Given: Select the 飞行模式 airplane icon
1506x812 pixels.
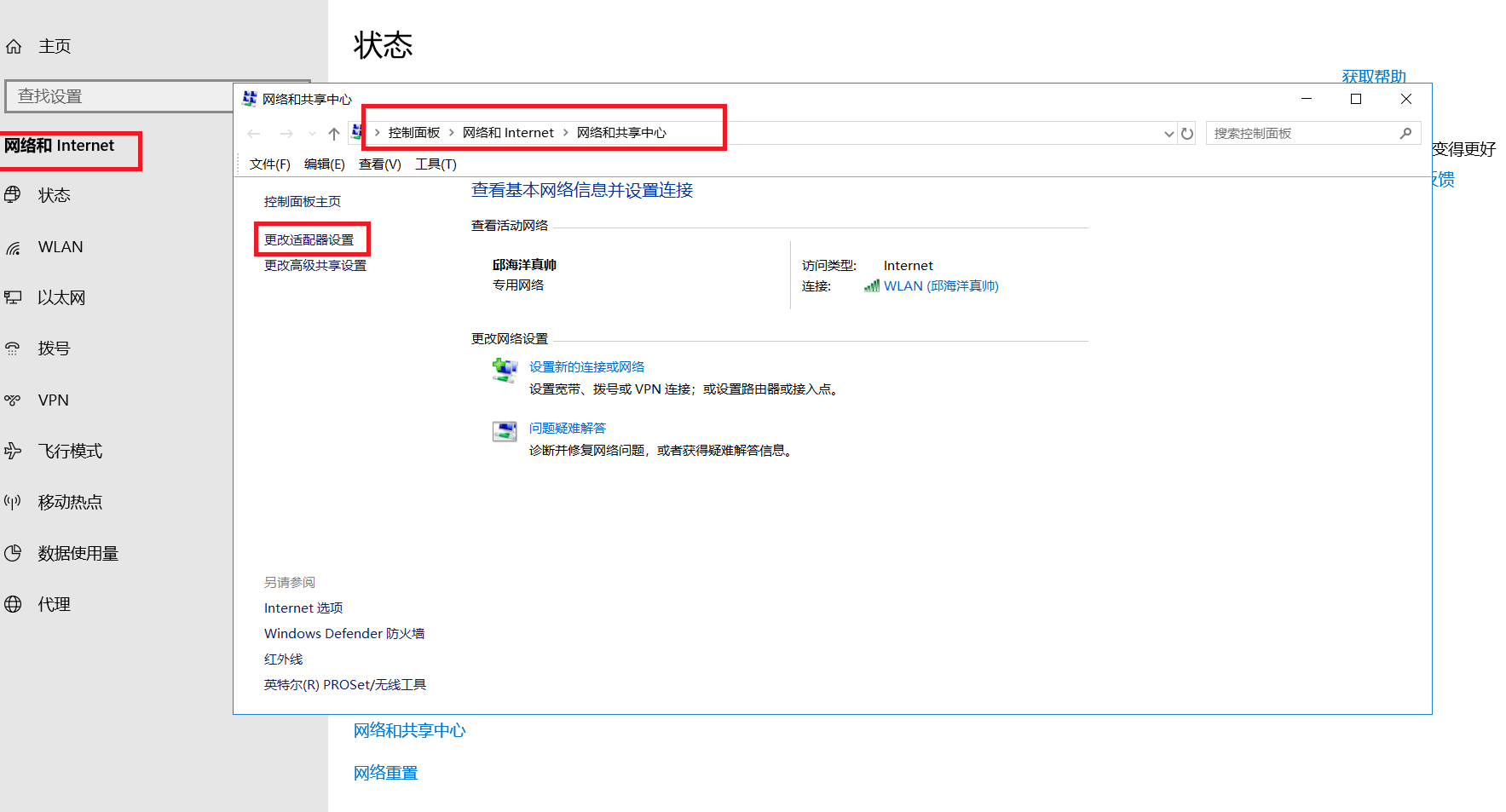Looking at the screenshot, I should tap(14, 450).
